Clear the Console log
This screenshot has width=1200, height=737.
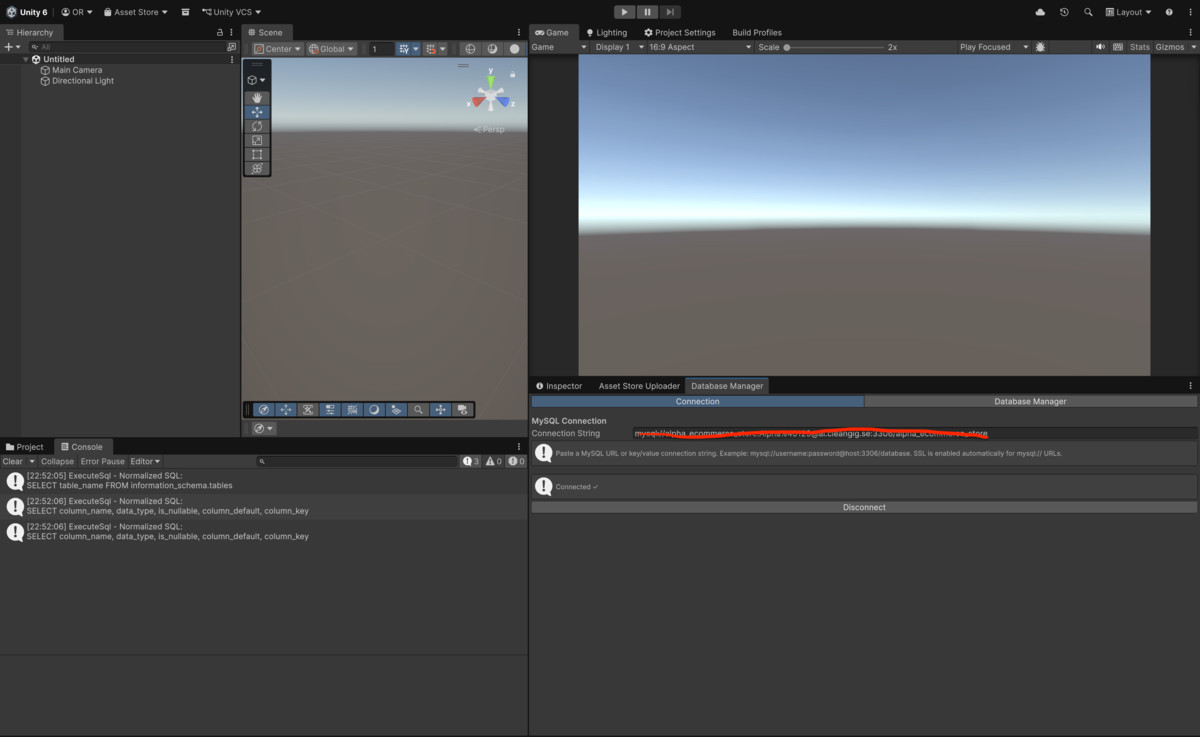(x=13, y=461)
